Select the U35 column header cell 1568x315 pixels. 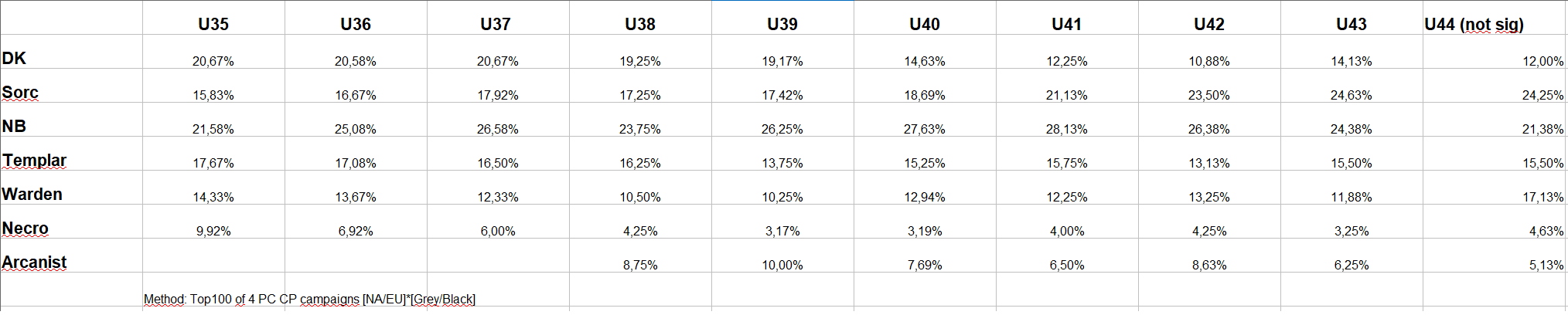click(213, 18)
